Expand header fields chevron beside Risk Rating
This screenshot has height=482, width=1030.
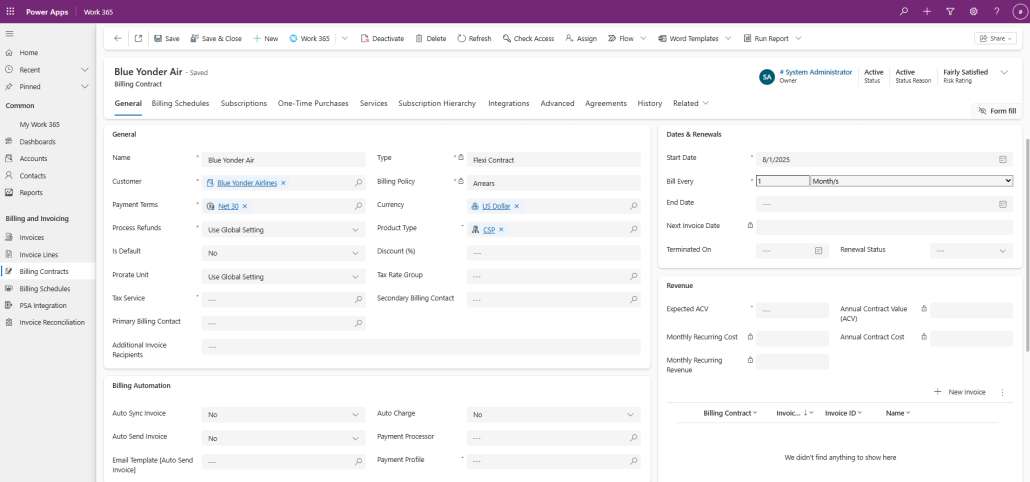coord(1004,72)
